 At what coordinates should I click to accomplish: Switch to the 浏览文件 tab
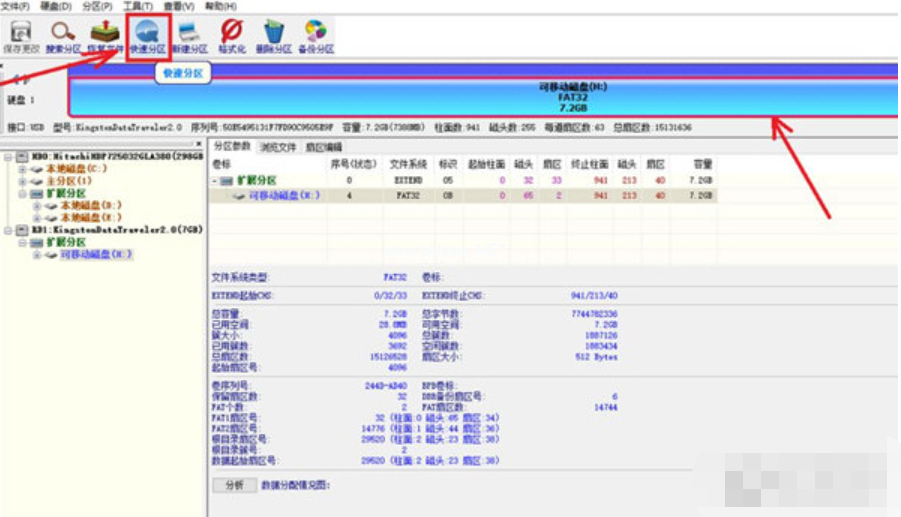point(278,147)
